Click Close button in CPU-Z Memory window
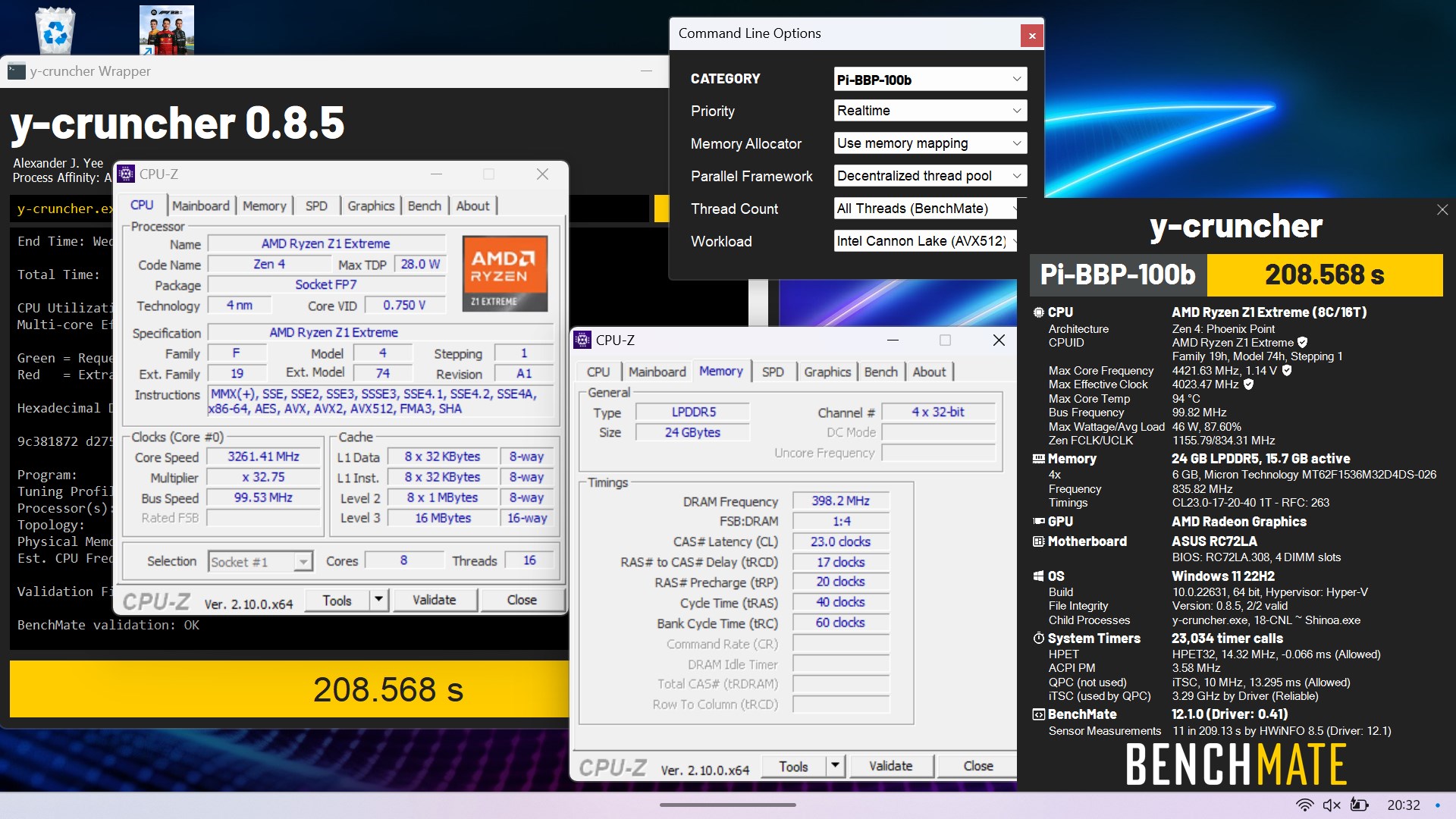Viewport: 1456px width, 819px height. pyautogui.click(x=978, y=766)
